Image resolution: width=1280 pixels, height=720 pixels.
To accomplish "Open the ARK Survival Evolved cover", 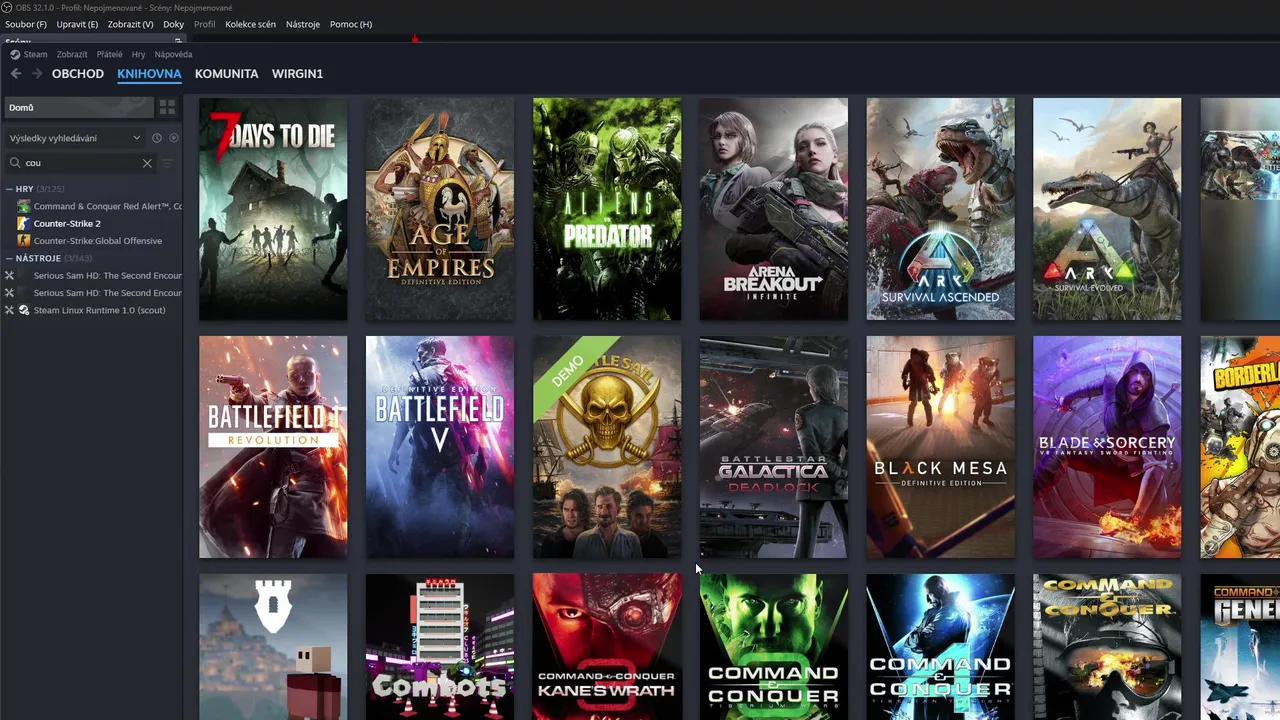I will point(1107,209).
